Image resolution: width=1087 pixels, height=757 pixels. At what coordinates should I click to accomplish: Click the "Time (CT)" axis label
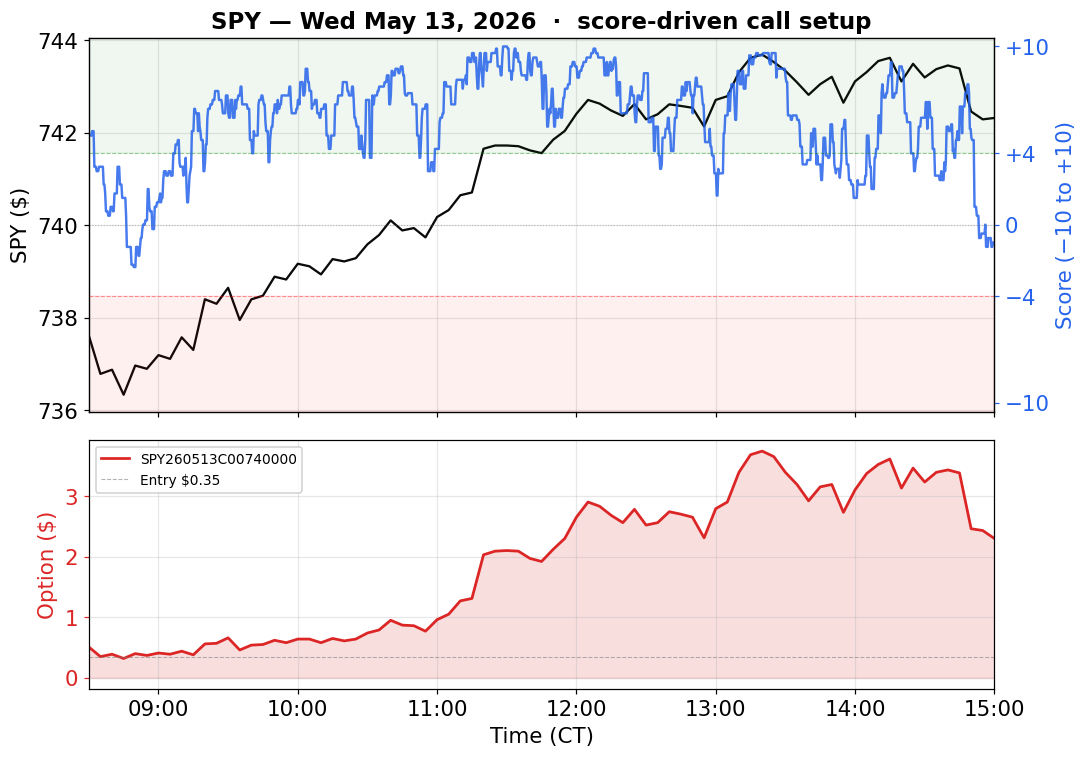coord(541,736)
